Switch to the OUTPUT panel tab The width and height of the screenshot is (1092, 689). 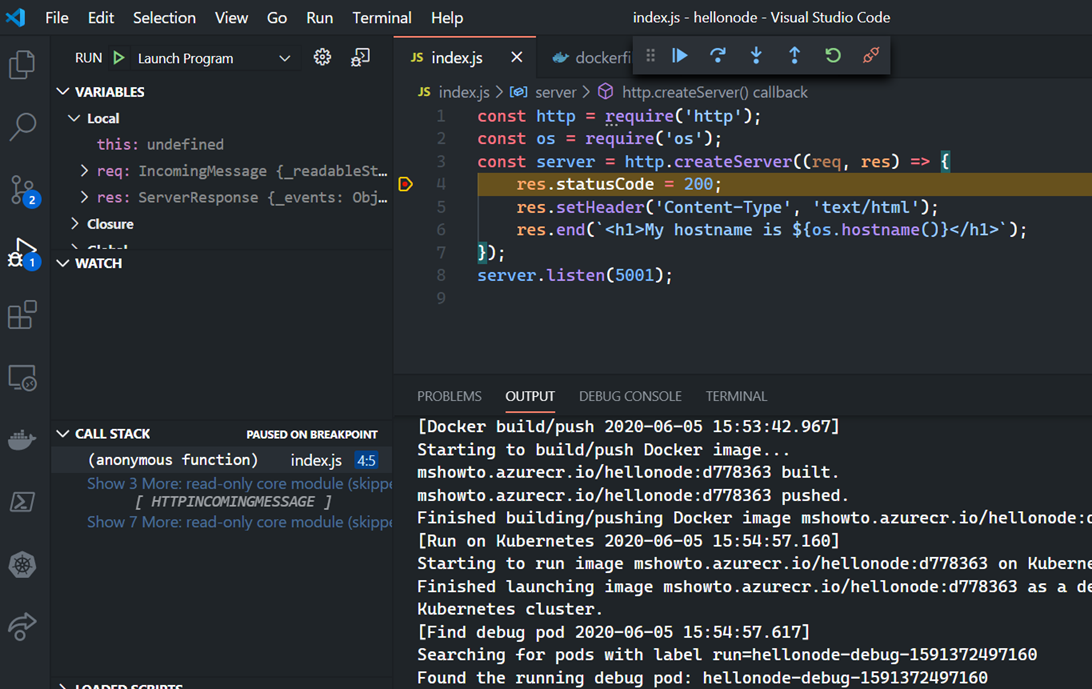pyautogui.click(x=530, y=396)
